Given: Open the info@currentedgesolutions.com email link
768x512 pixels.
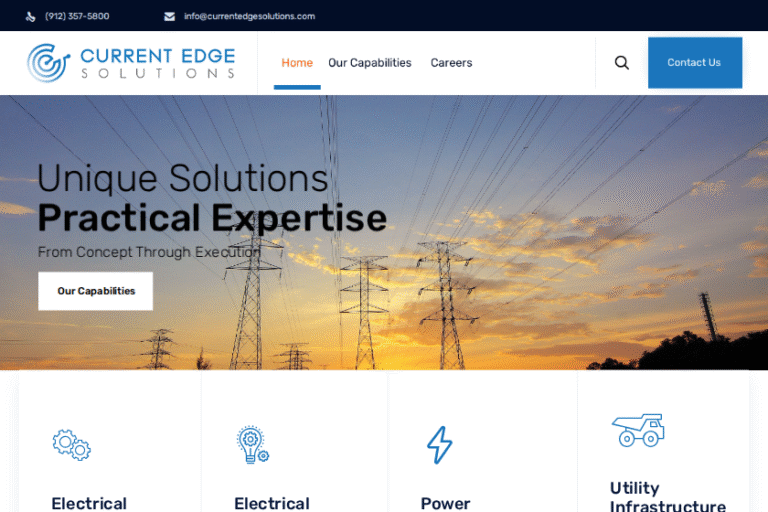Looking at the screenshot, I should [x=249, y=16].
